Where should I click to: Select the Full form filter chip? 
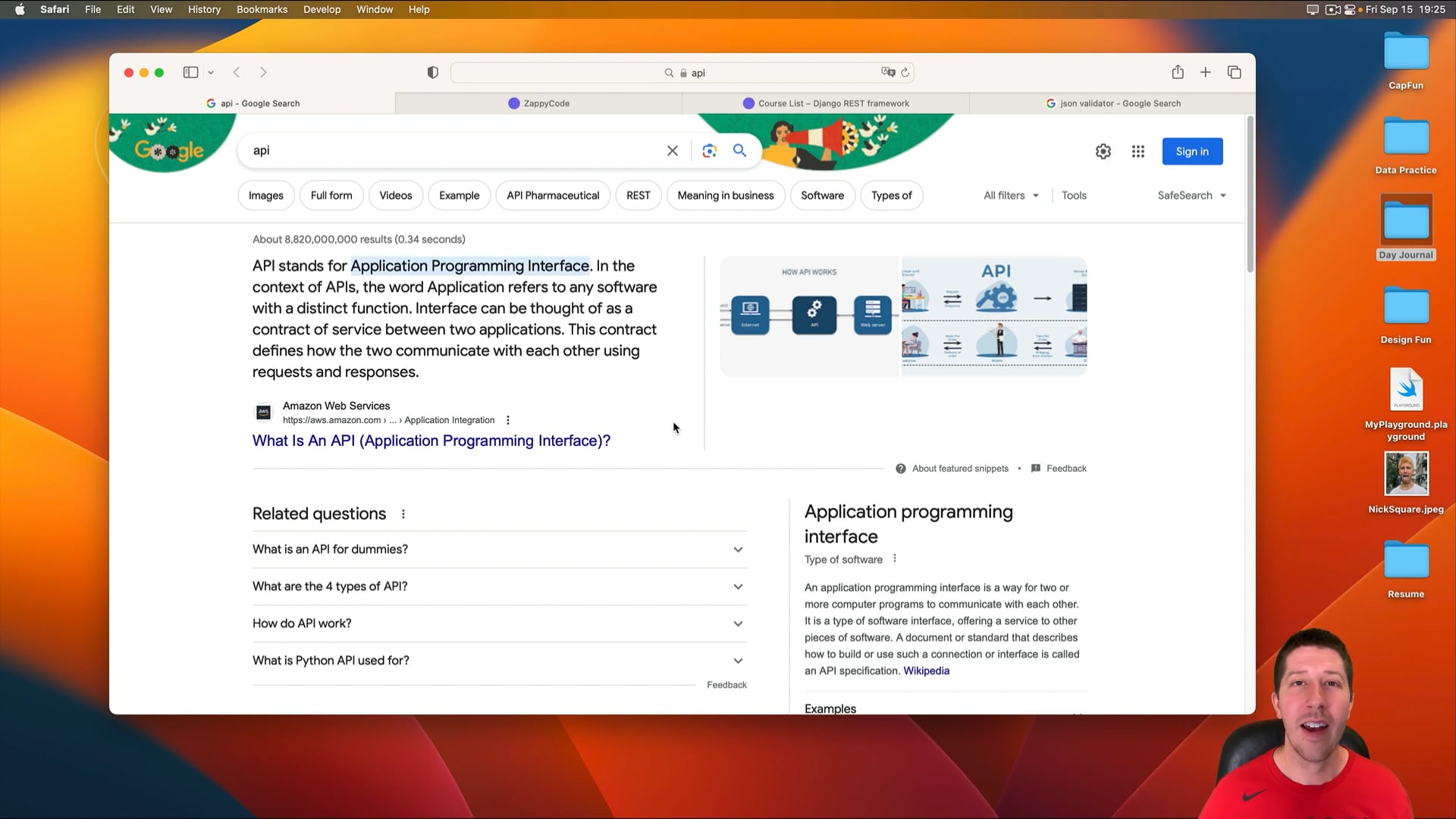tap(331, 196)
